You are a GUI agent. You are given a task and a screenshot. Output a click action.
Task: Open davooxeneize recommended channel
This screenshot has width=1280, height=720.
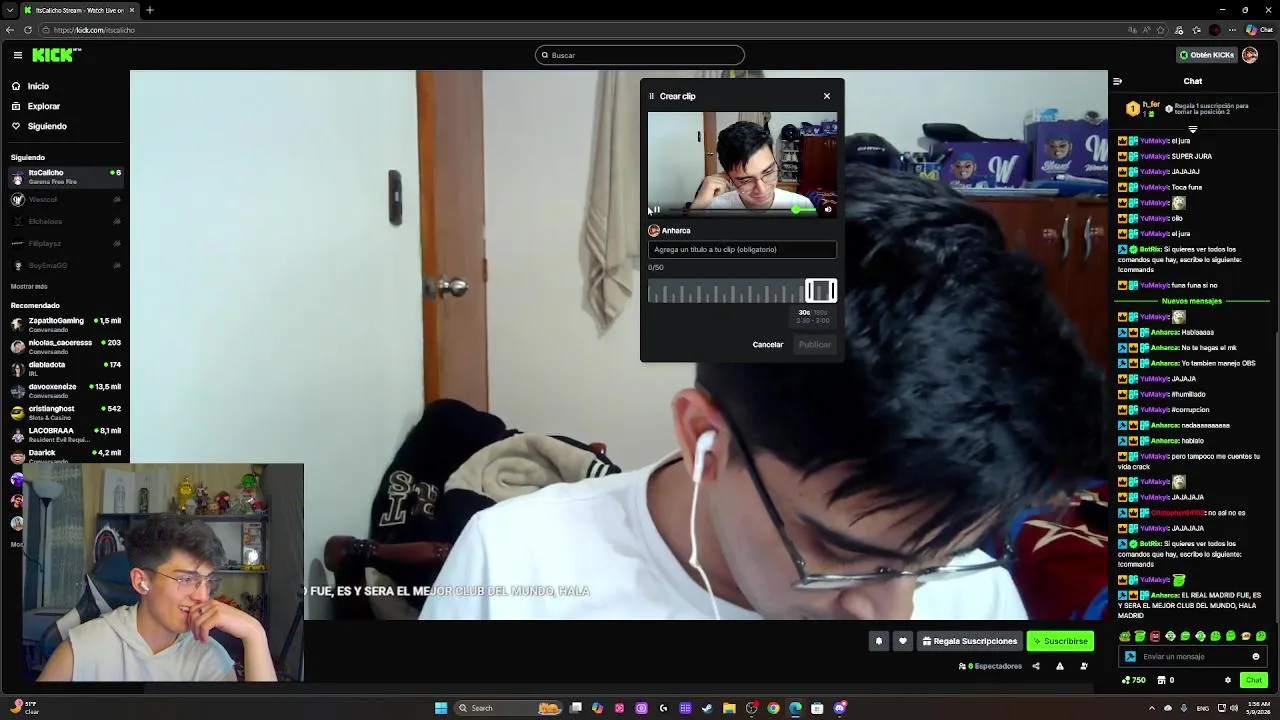tap(65, 390)
